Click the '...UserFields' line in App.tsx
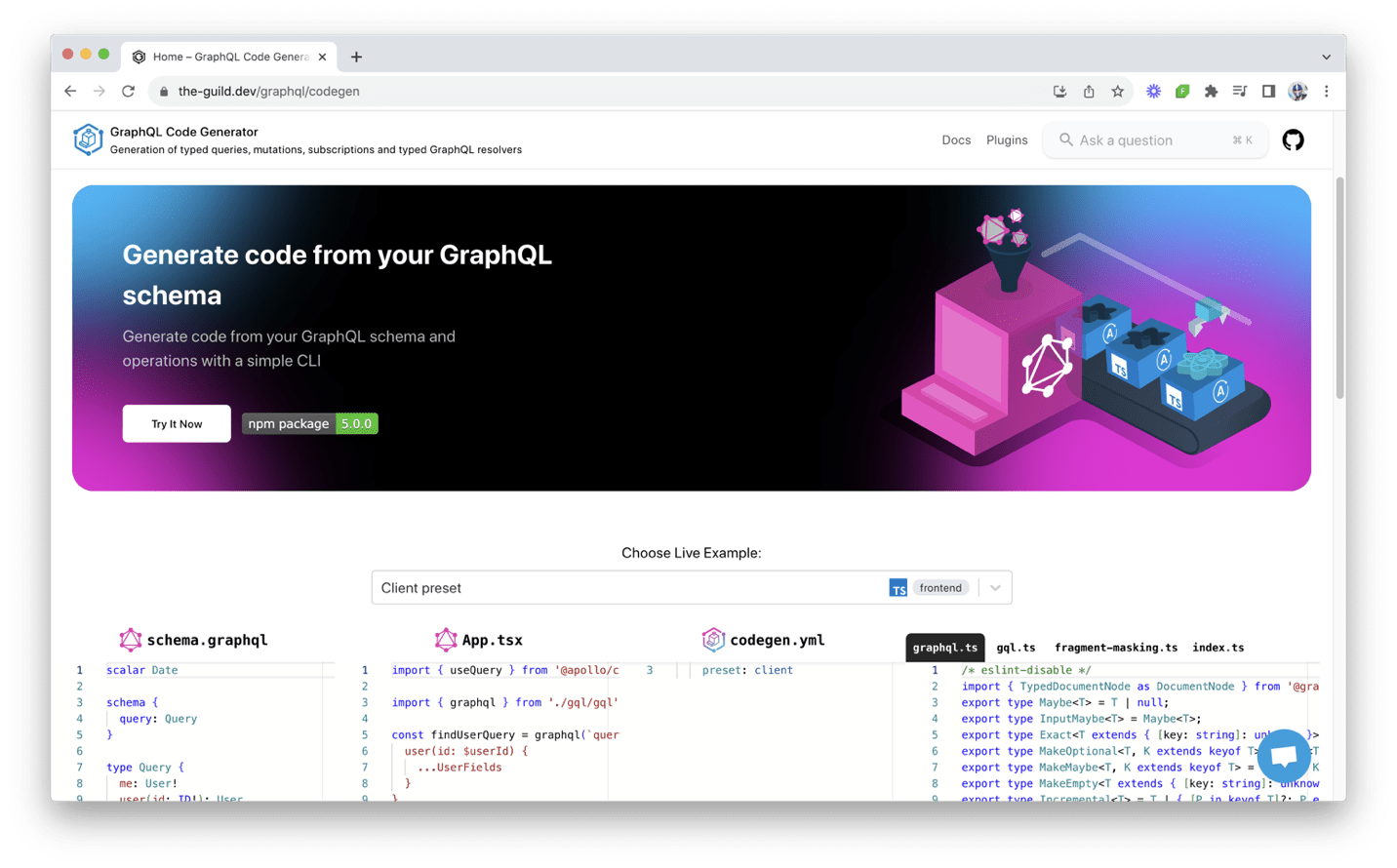 [459, 768]
